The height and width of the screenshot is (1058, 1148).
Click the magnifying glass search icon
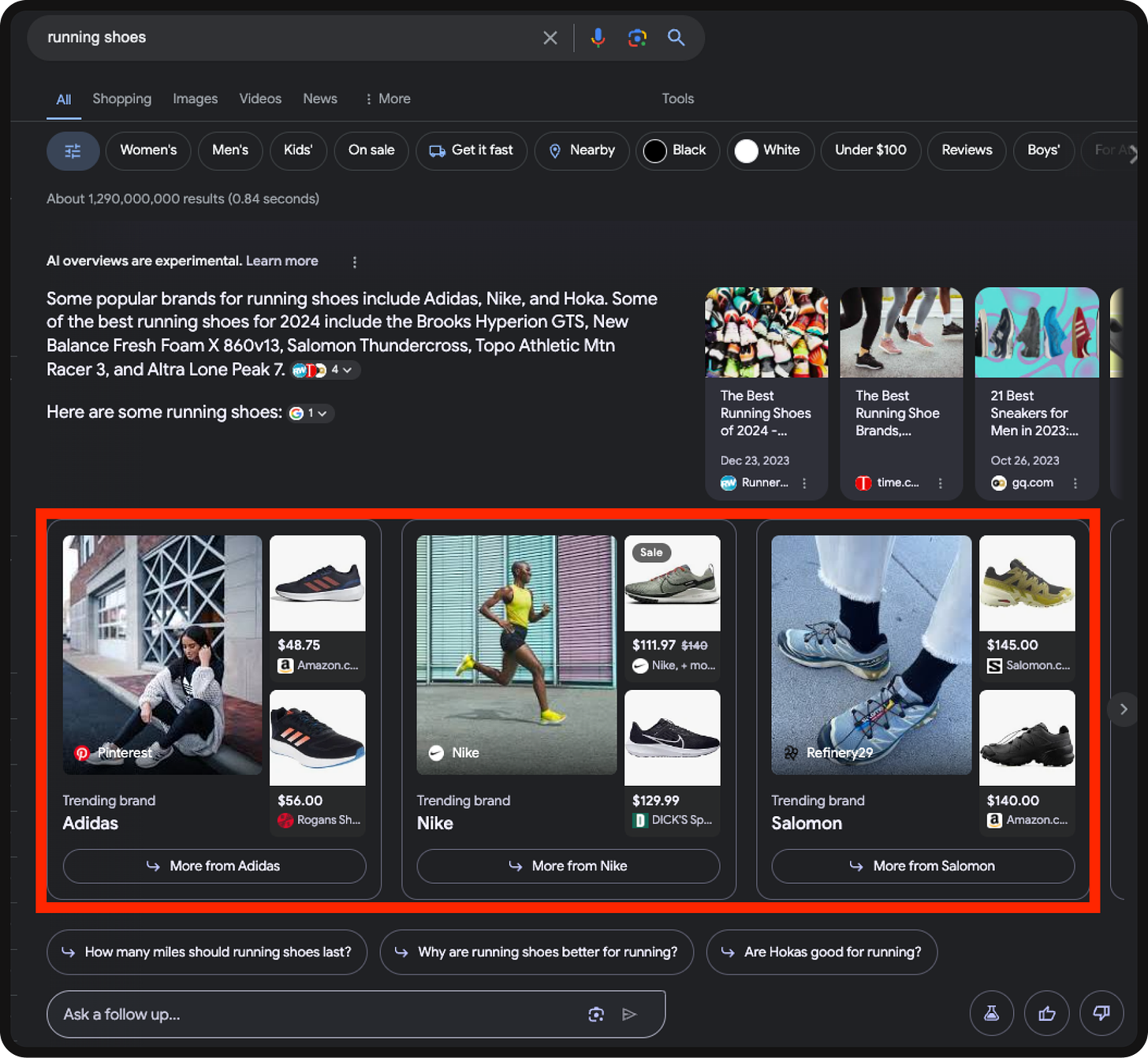pyautogui.click(x=676, y=37)
